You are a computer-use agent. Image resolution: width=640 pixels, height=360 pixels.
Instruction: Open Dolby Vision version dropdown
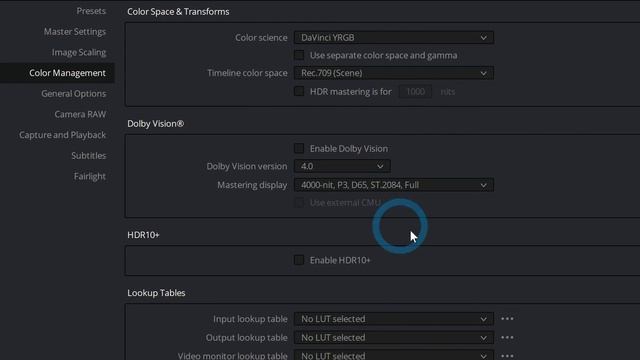point(342,166)
